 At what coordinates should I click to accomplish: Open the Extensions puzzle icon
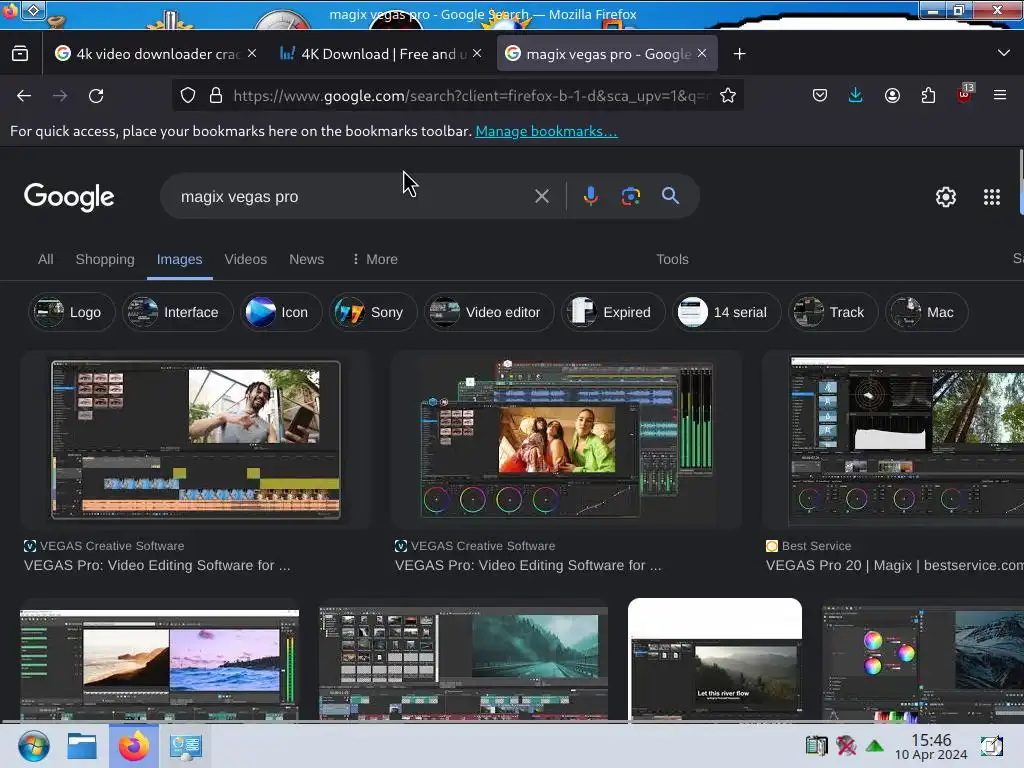click(928, 95)
